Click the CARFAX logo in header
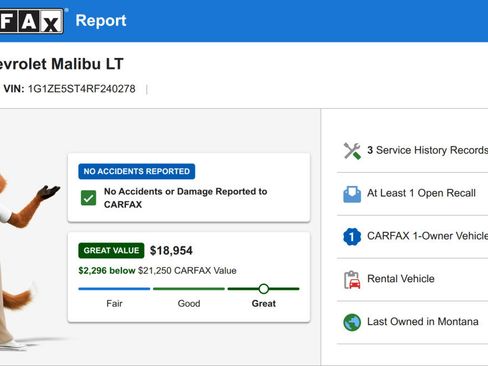488x366 pixels. (32, 21)
